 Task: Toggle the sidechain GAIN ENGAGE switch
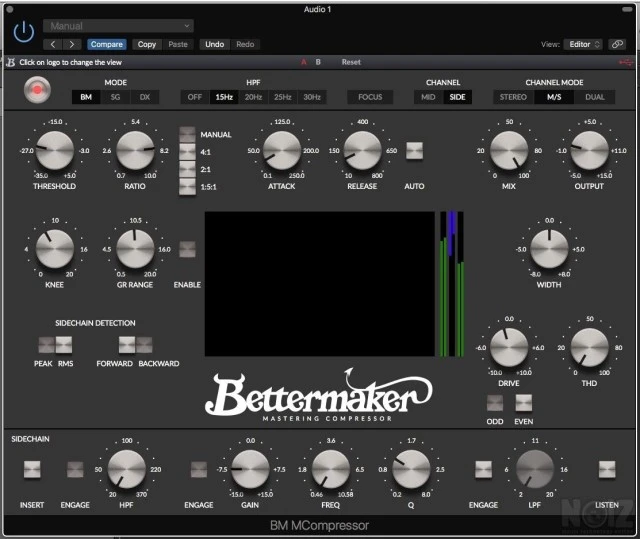[x=199, y=470]
